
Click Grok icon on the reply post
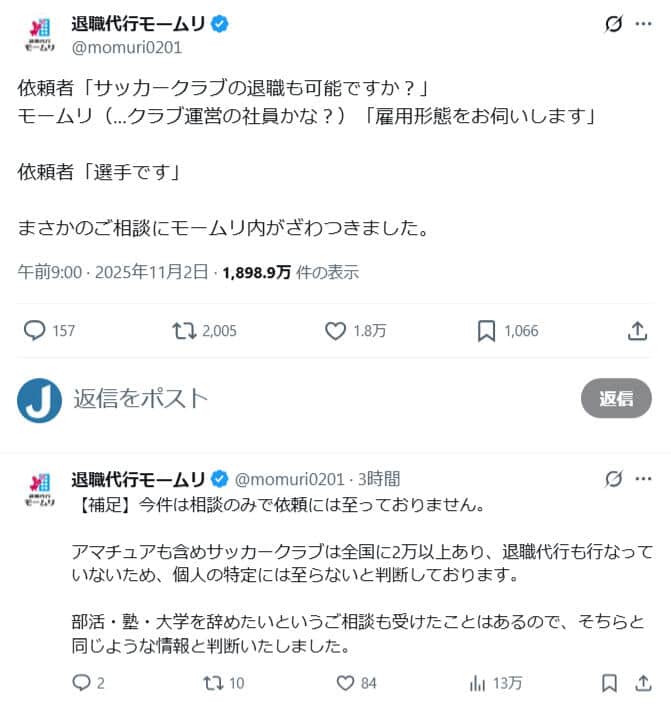(613, 479)
